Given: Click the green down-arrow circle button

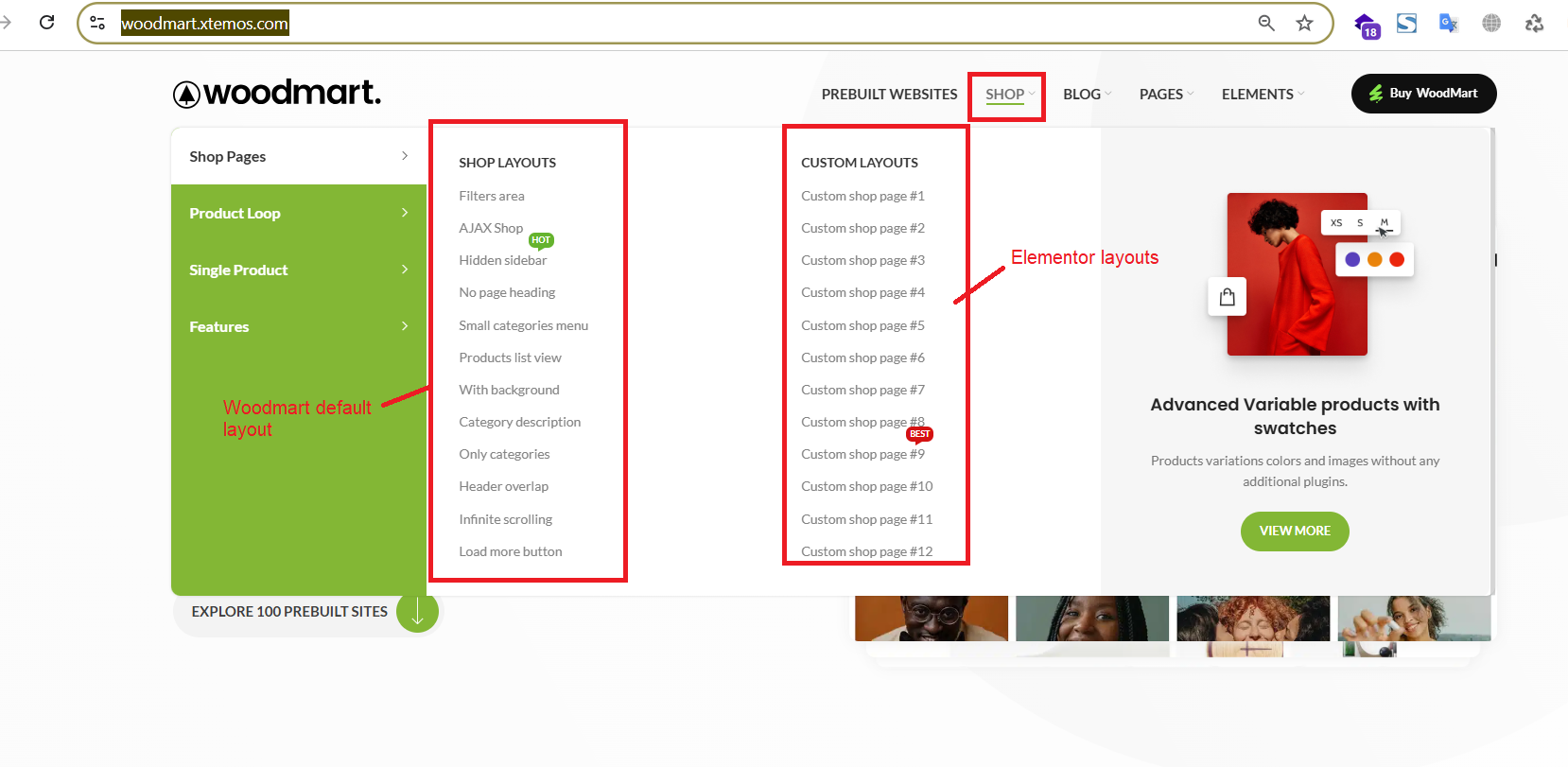Looking at the screenshot, I should click(x=417, y=612).
